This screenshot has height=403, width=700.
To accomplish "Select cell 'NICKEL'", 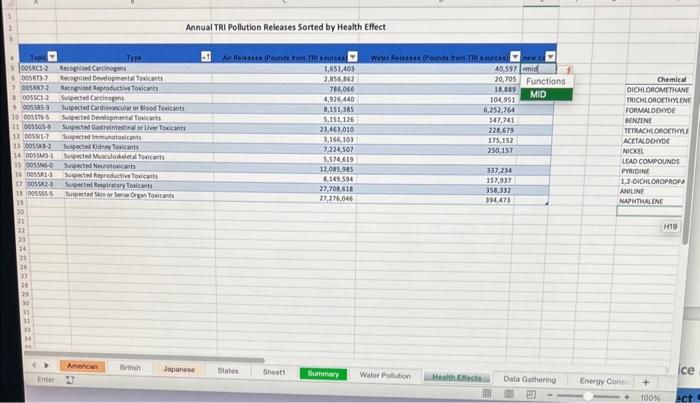I will tap(633, 151).
